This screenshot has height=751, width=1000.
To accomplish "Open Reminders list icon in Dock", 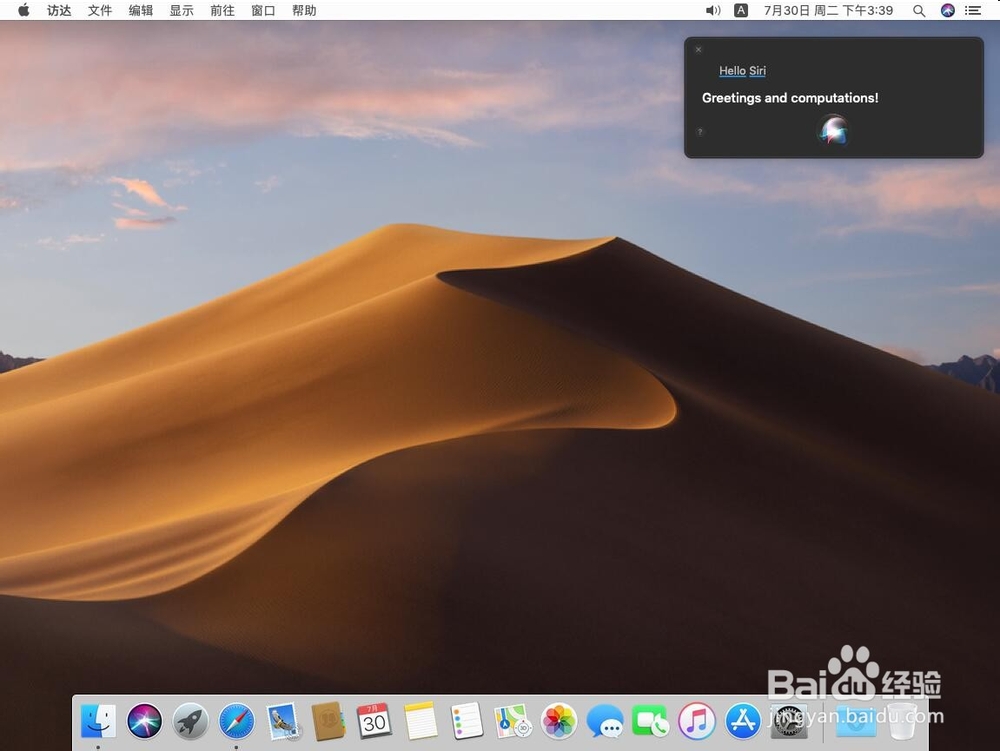I will [467, 721].
